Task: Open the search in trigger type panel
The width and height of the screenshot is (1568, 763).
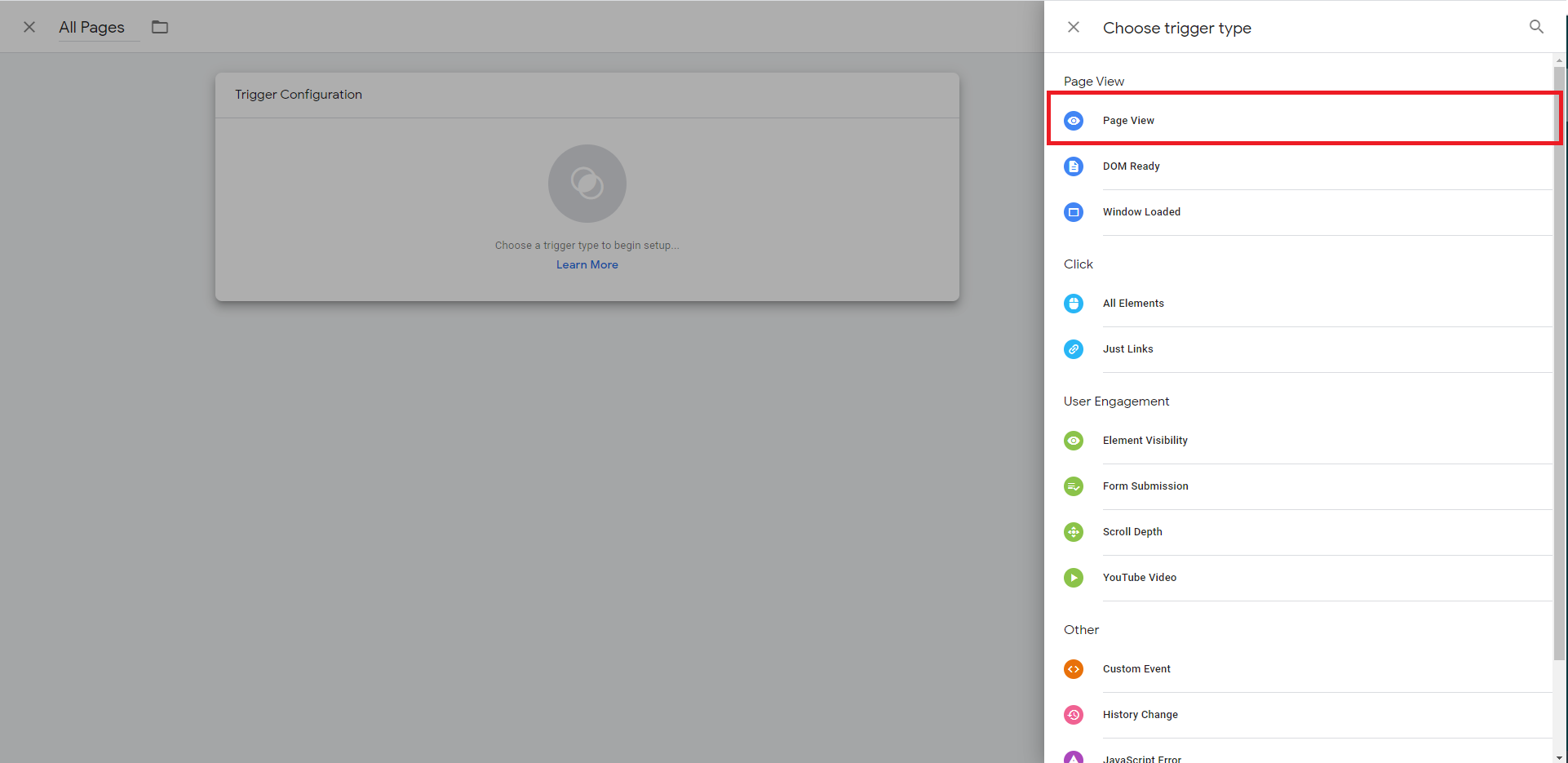Action: [x=1536, y=26]
